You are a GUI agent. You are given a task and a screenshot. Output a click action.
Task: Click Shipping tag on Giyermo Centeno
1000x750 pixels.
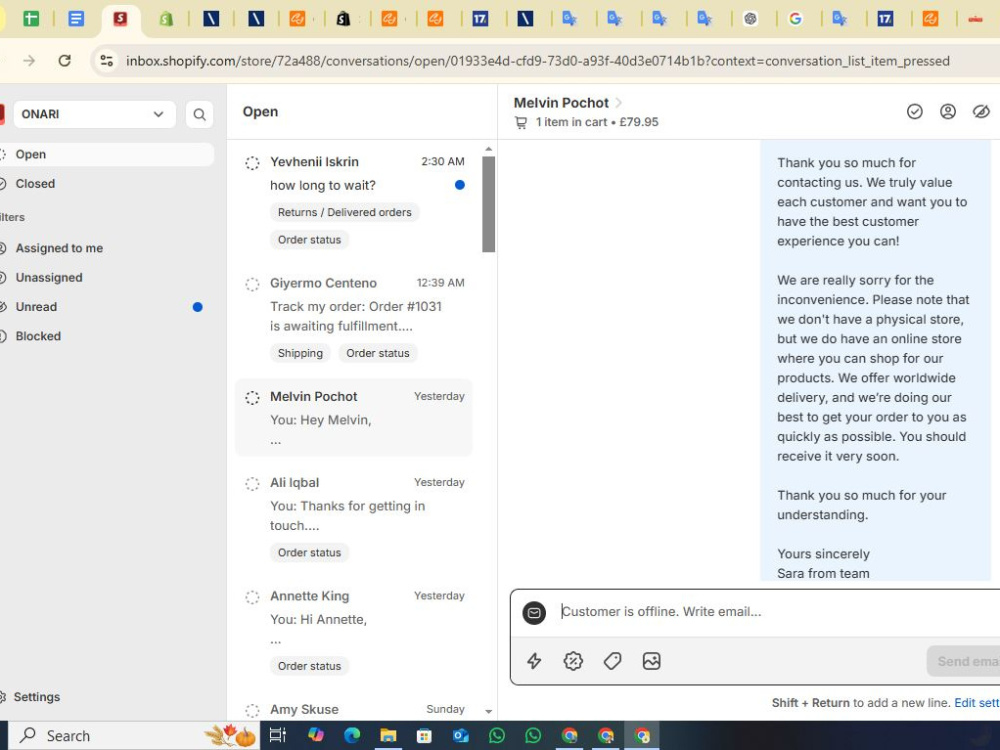tap(300, 353)
